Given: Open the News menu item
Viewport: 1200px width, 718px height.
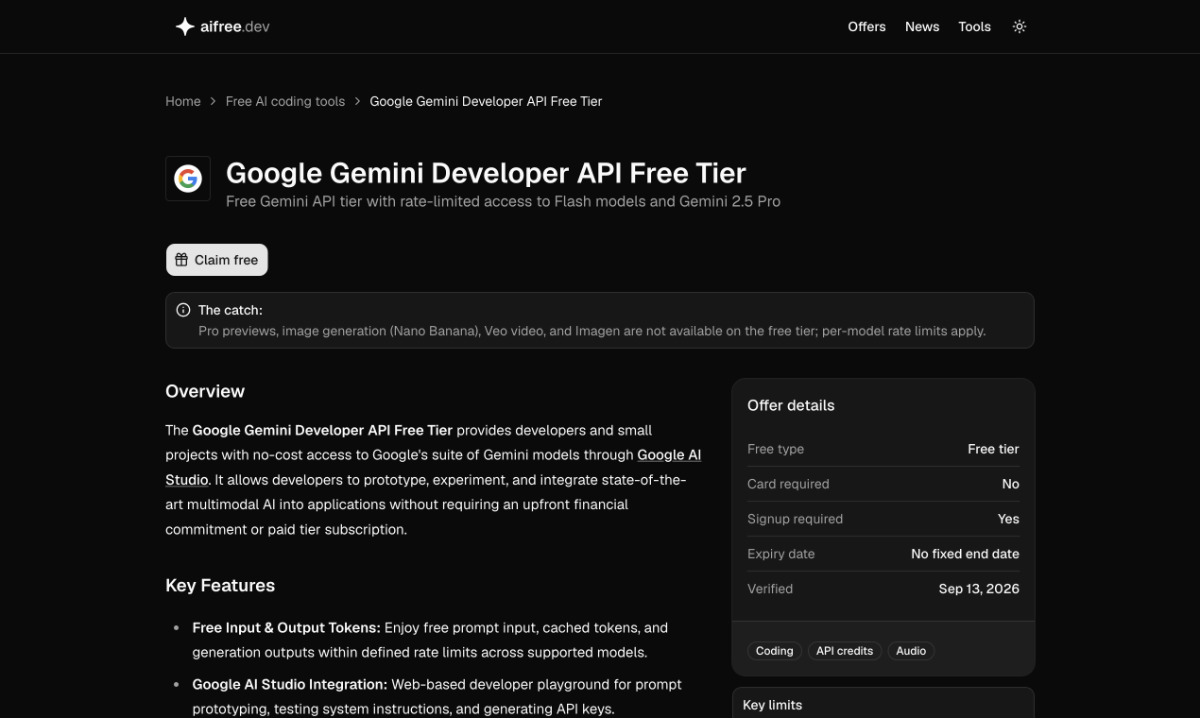Looking at the screenshot, I should [922, 27].
